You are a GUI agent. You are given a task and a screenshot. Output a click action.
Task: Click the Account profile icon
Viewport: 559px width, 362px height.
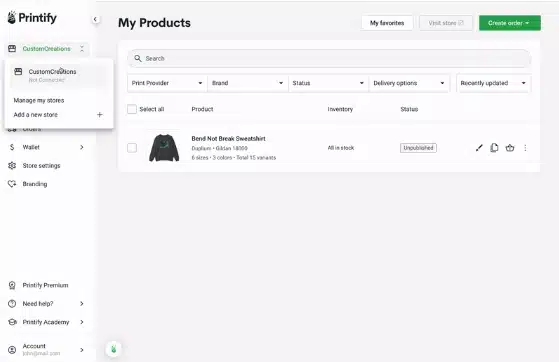[x=12, y=350]
